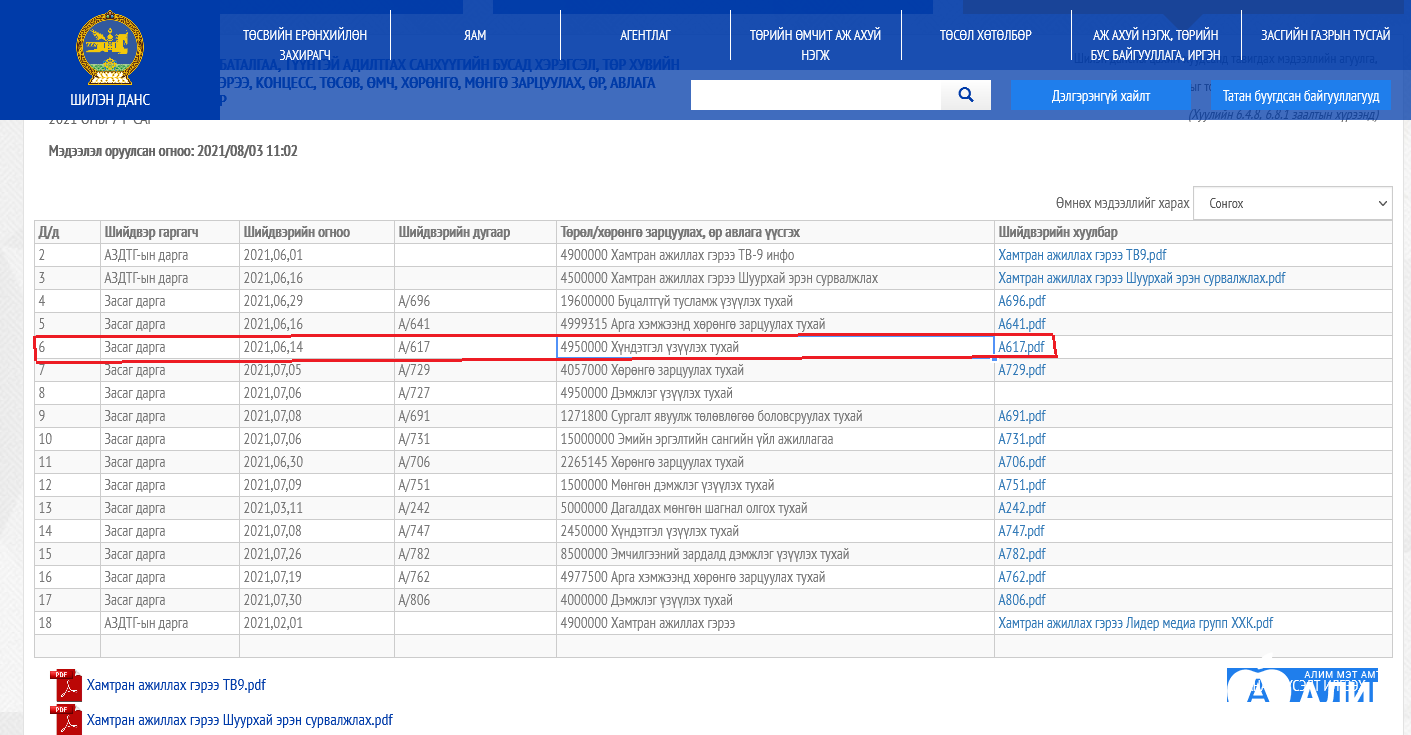Select cell 19600000 Буцалтгүй тусламж үзүүлэх тухай
Screen dimensions: 1411x735
click(775, 301)
